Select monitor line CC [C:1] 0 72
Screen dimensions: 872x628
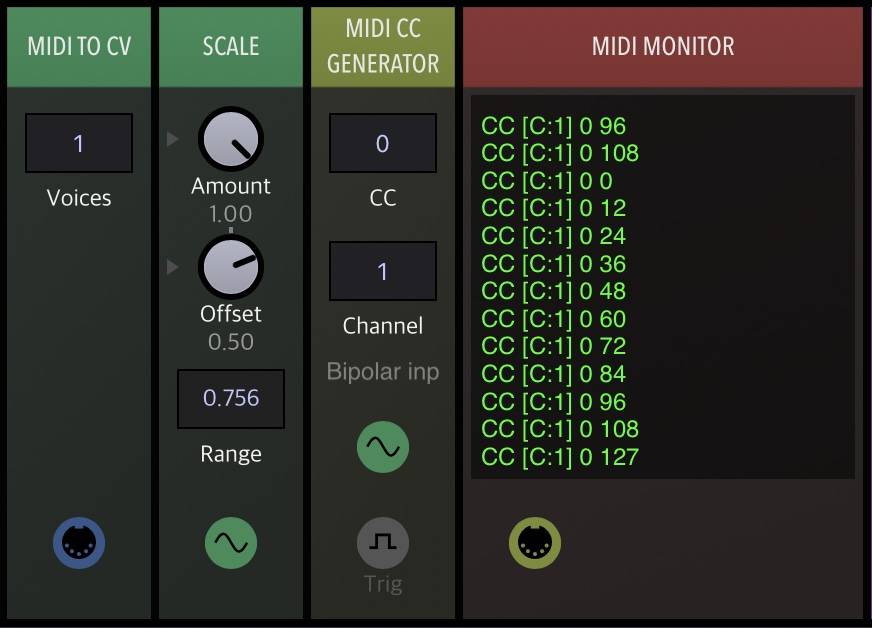[x=553, y=346]
